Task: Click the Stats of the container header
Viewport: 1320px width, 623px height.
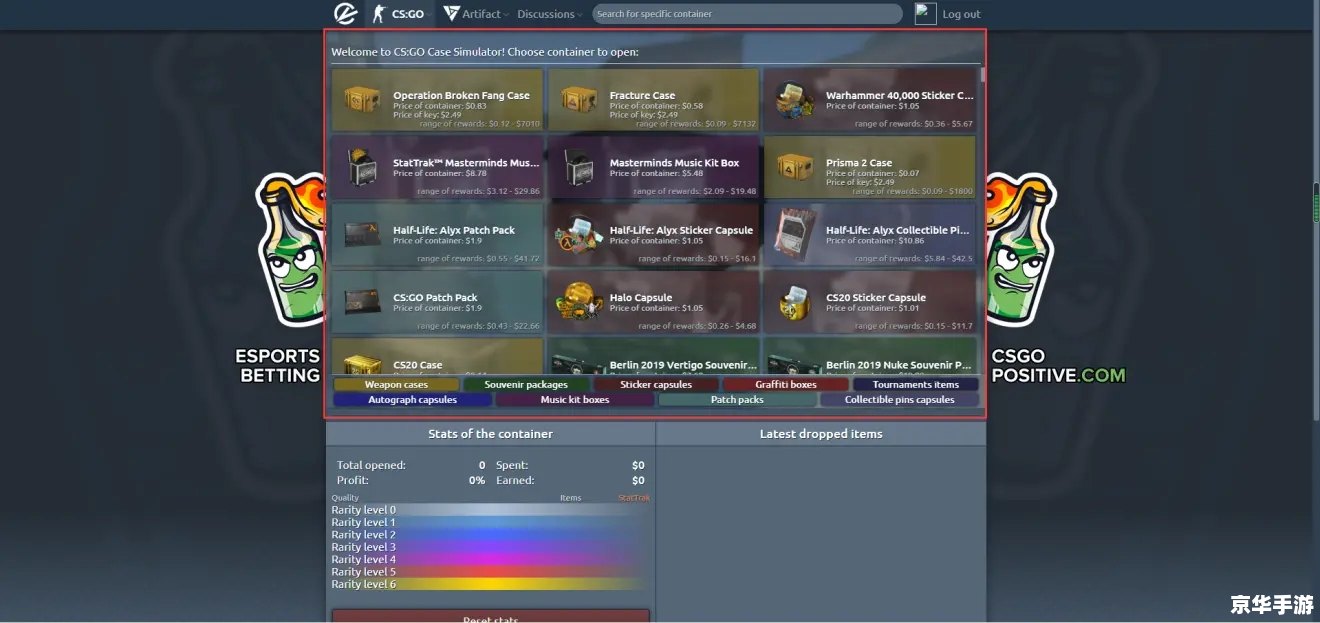Action: (x=490, y=434)
